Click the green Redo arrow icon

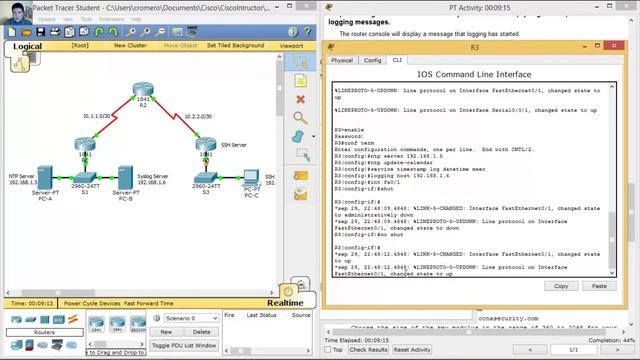[x=113, y=32]
